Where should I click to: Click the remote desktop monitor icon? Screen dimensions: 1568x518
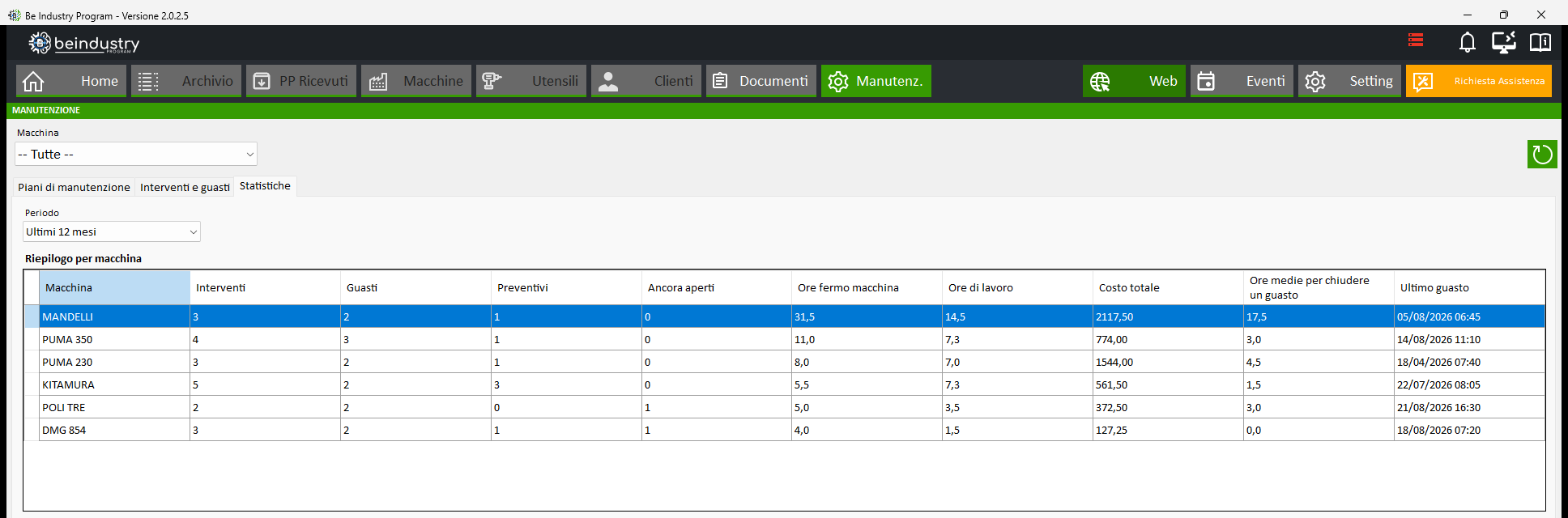coord(1504,42)
